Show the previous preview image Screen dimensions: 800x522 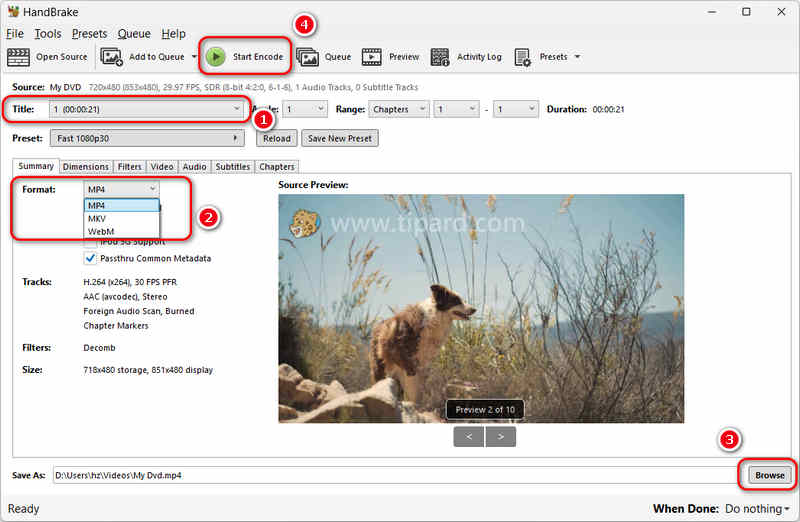469,437
